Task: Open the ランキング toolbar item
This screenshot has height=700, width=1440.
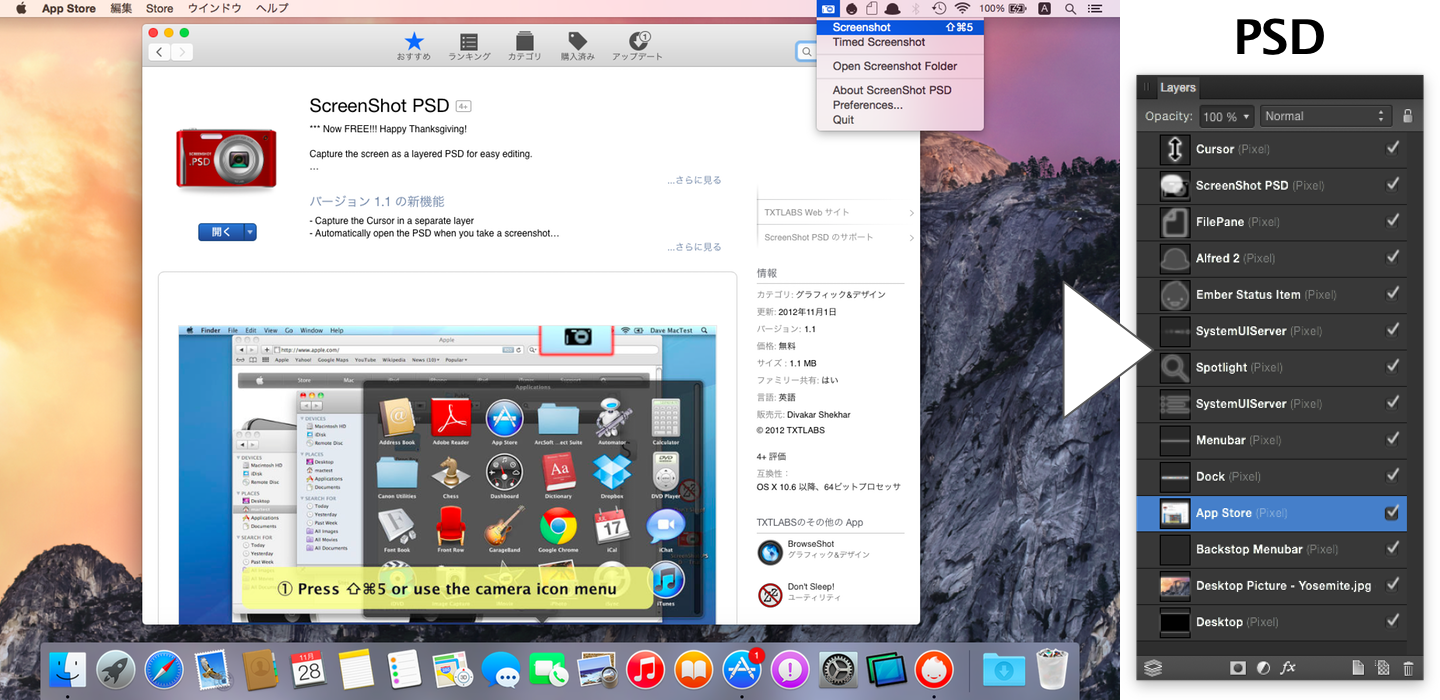Action: tap(469, 47)
